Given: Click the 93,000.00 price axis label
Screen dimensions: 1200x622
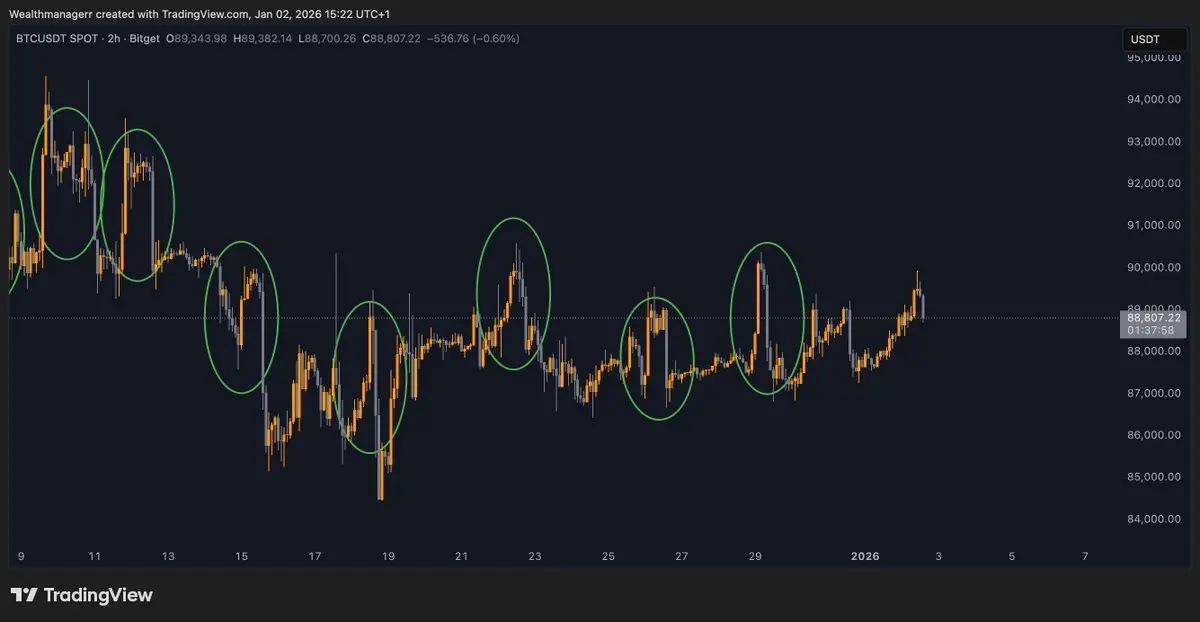Looking at the screenshot, I should (x=1155, y=141).
